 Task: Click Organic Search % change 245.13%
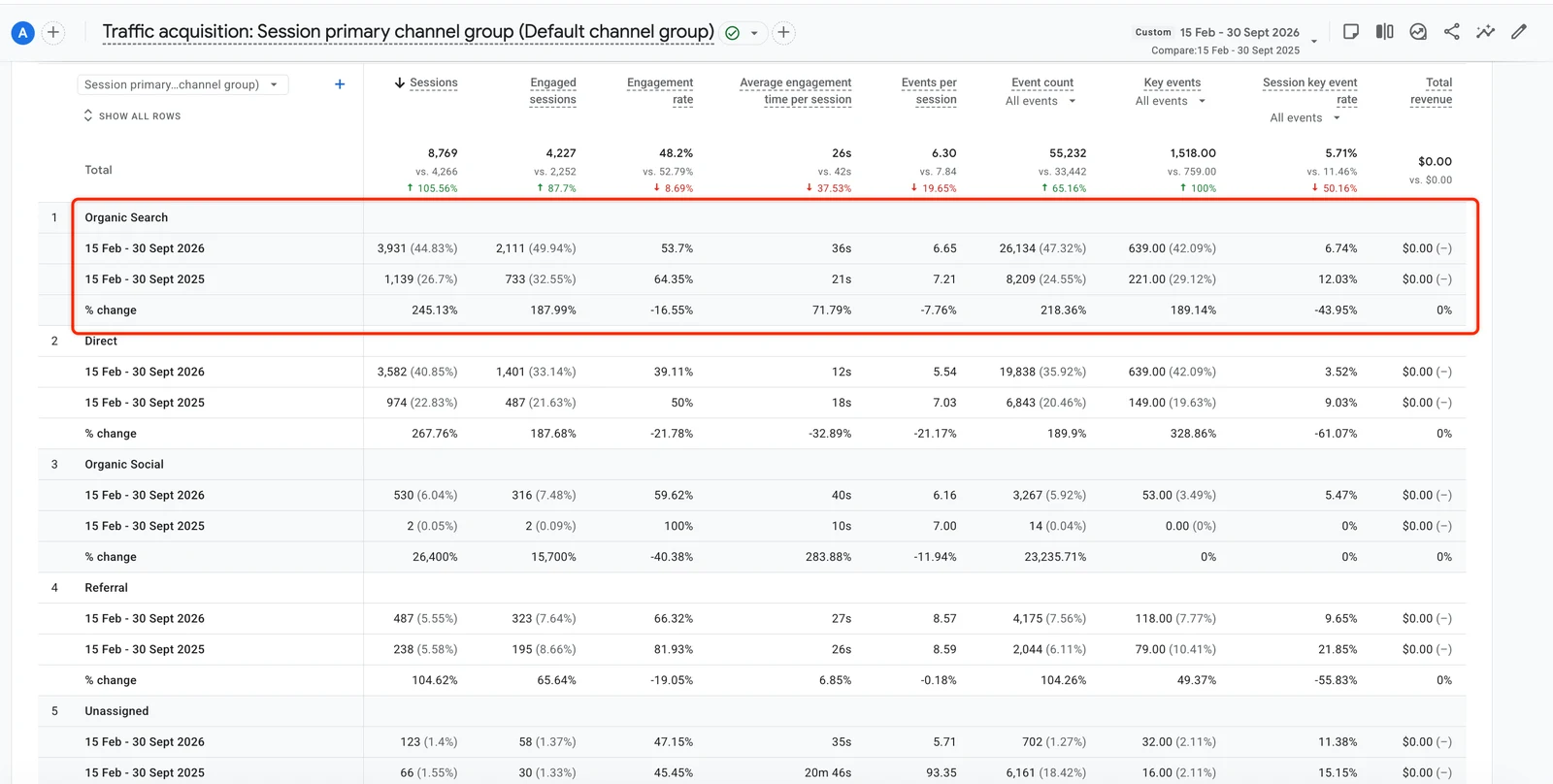pos(434,310)
